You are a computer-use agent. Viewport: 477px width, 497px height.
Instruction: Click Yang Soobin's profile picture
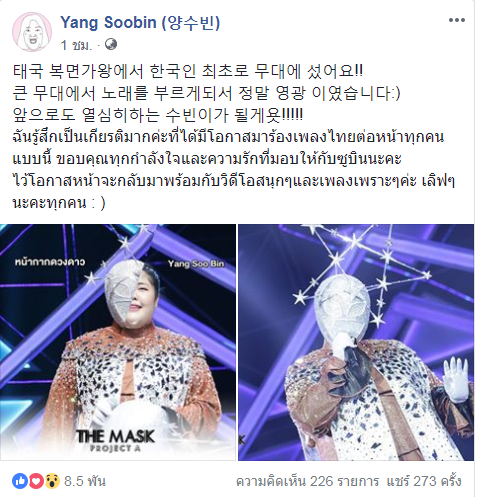tap(32, 32)
